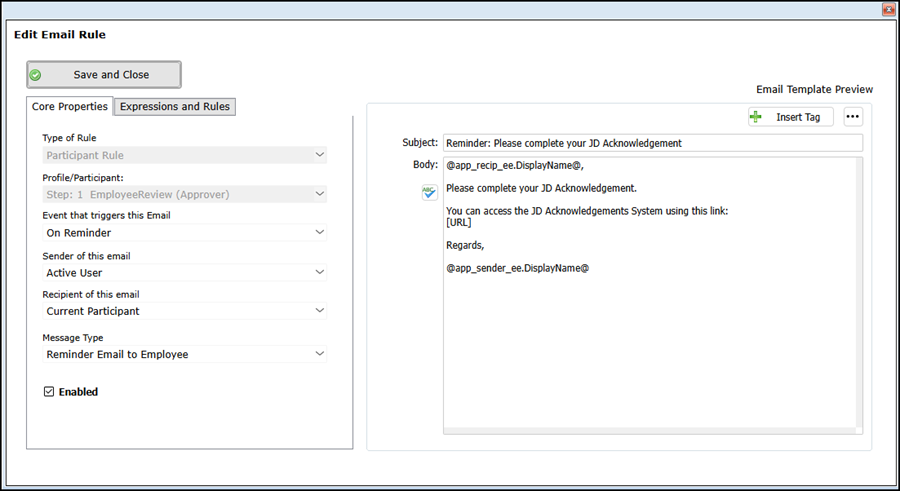
Task: Switch to the Expressions and Rules tab
Action: (x=175, y=107)
